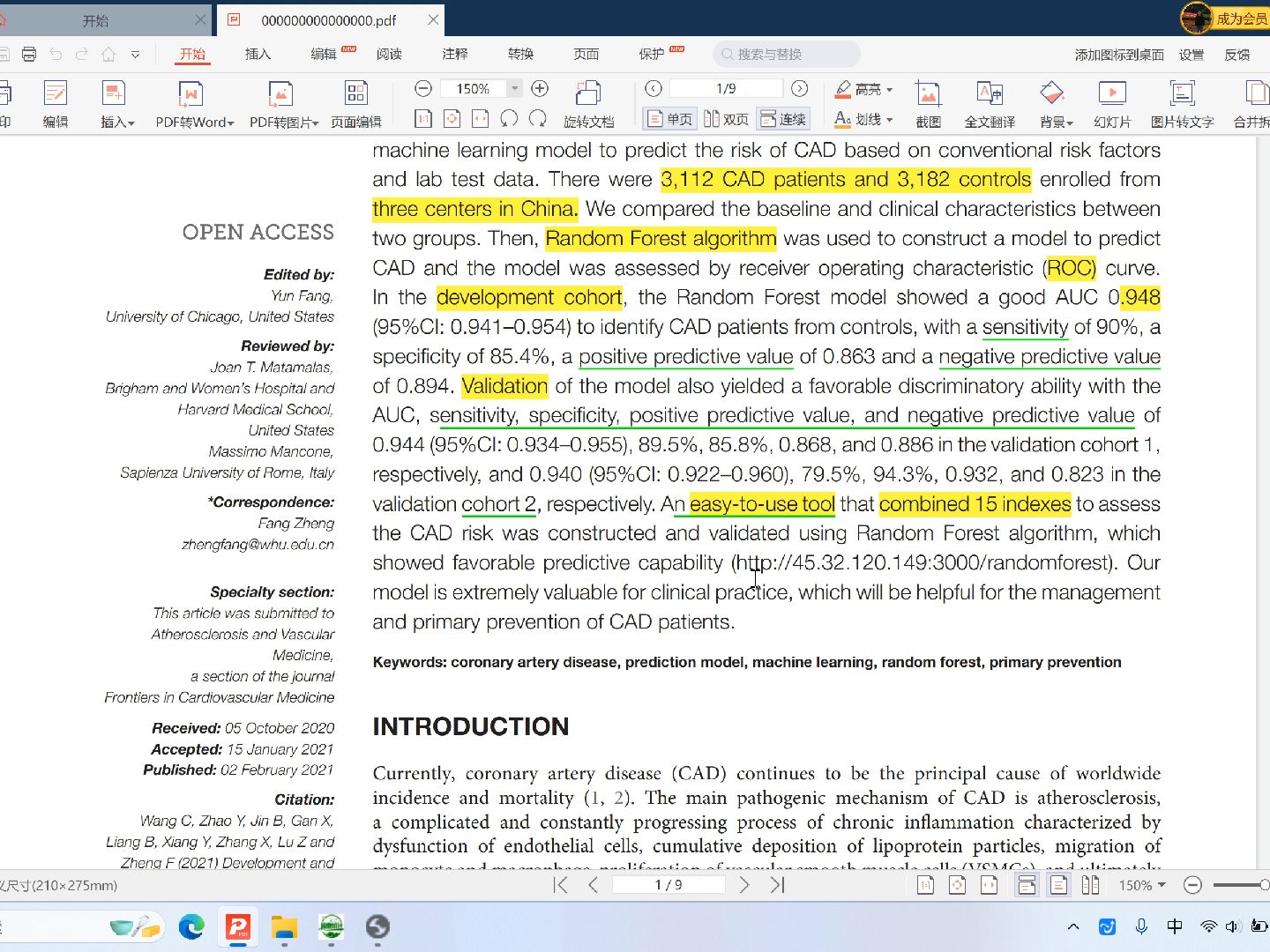Screen dimensions: 1270x952
Task: Toggle 连续 continuous scrolling
Action: 783,119
